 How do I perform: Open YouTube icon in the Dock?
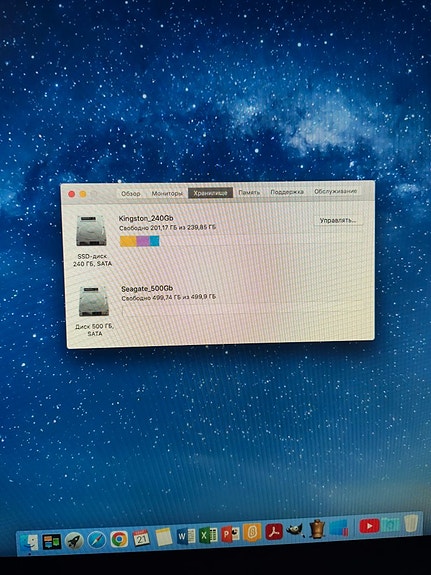click(x=369, y=526)
